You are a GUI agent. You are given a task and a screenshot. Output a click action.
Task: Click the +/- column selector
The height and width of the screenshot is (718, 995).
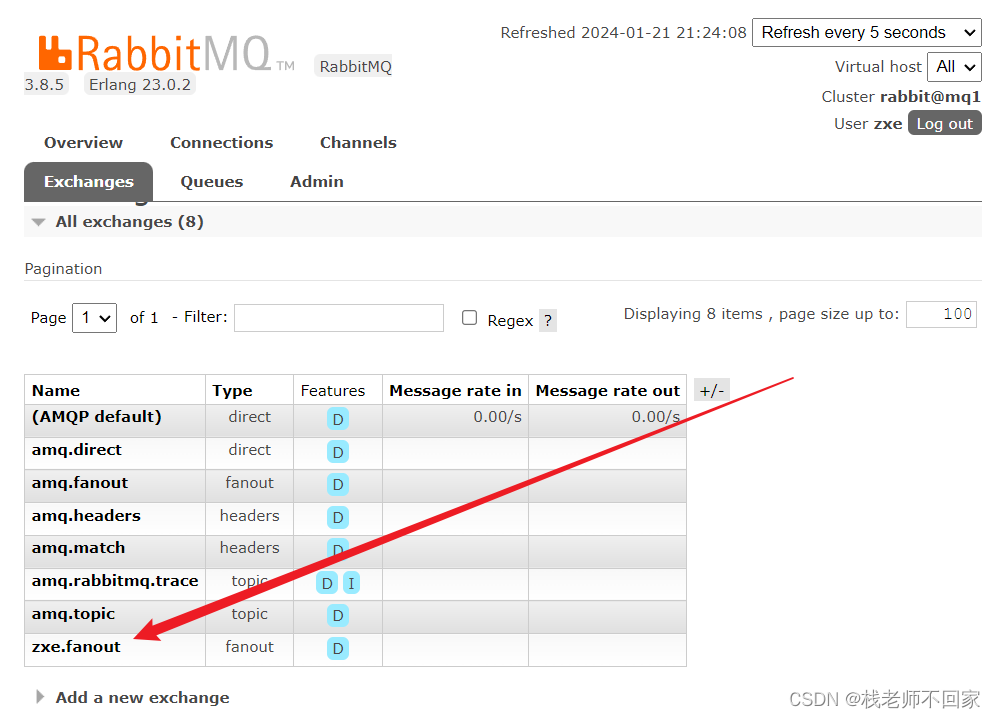(x=711, y=390)
